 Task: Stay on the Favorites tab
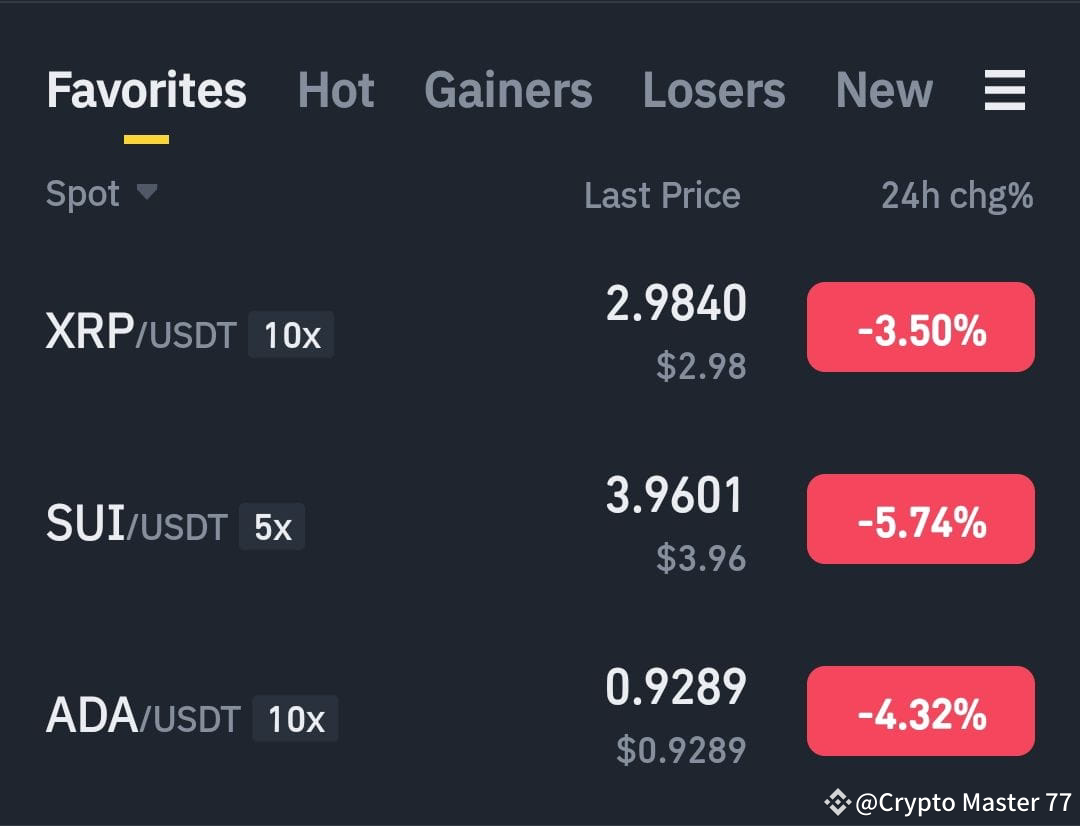(145, 90)
